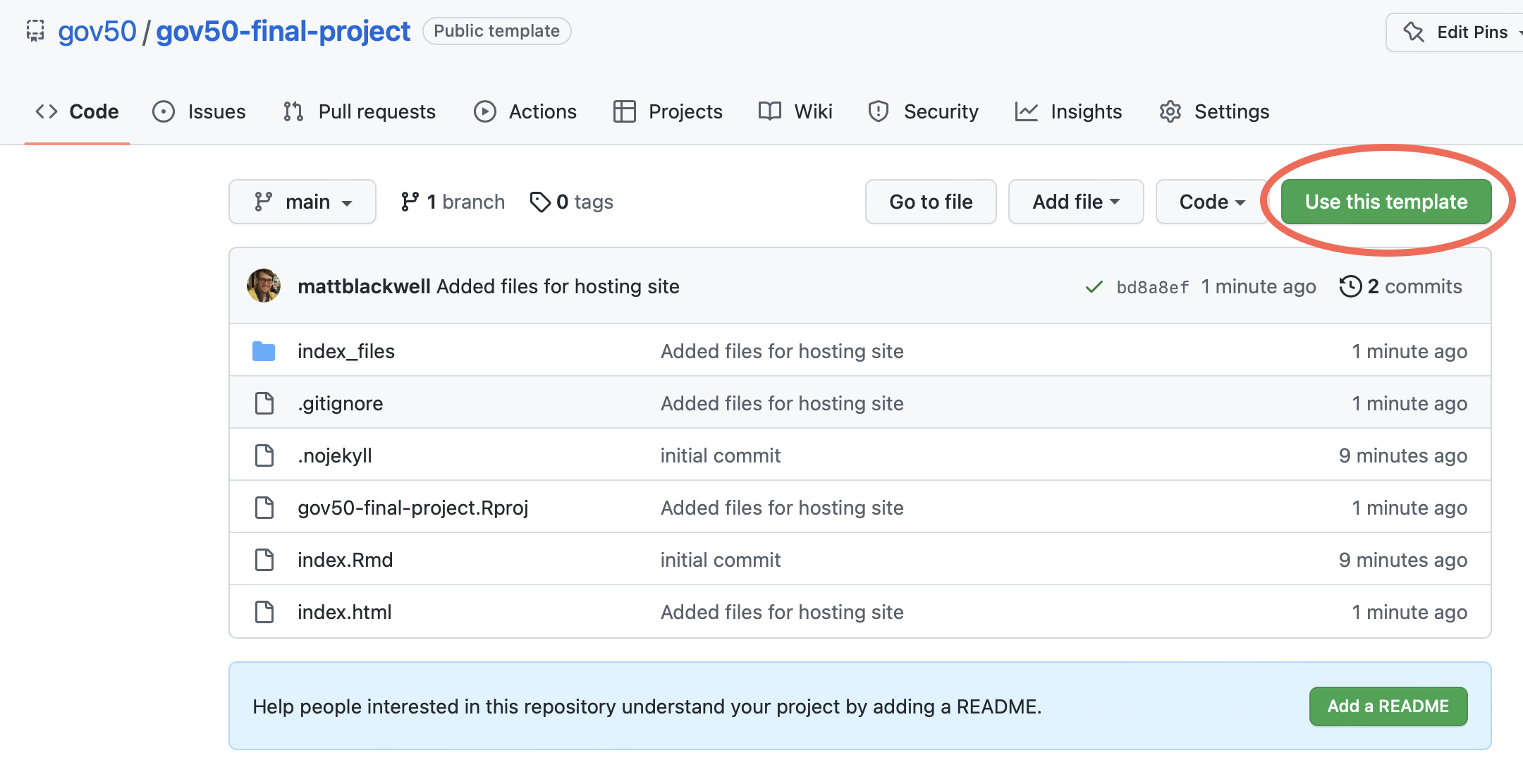Open the gov50-final-project repository link
Viewport: 1523px width, 784px height.
click(x=283, y=31)
